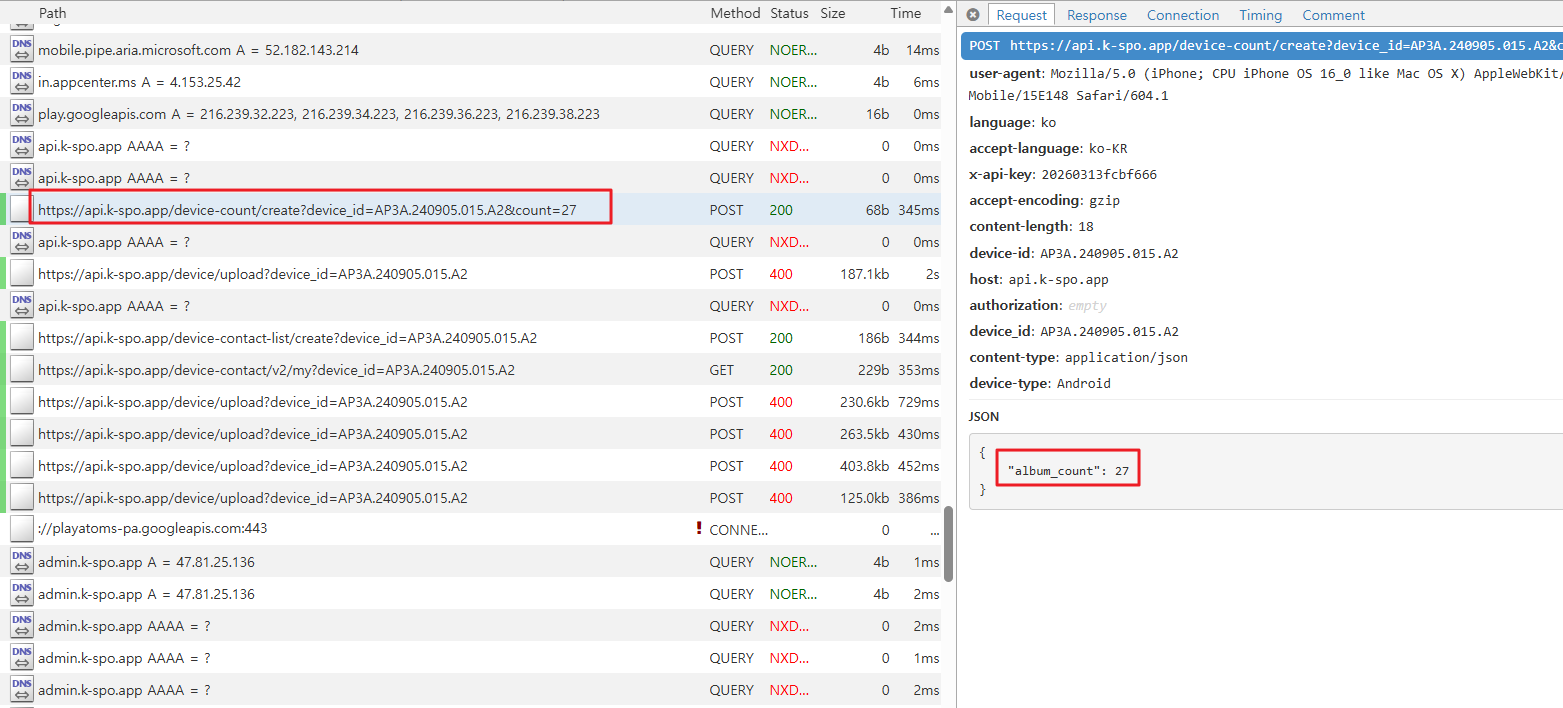Click red error mark on playatoms-pa row
This screenshot has height=708, width=1563.
click(698, 529)
